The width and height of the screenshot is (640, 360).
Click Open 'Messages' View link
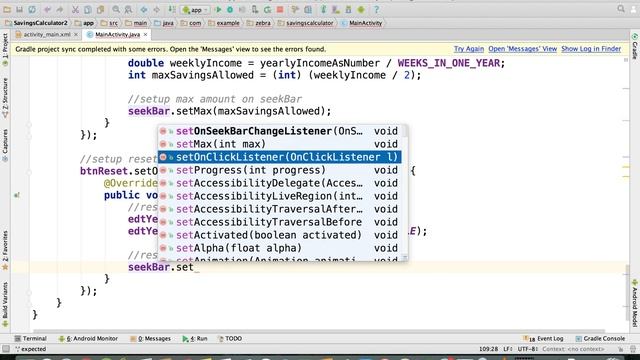522,49
